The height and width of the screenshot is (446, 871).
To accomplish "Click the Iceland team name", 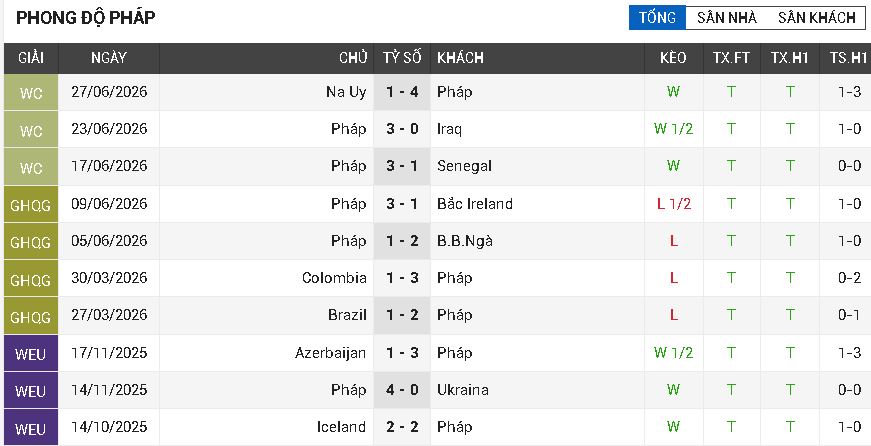I will coord(341,427).
